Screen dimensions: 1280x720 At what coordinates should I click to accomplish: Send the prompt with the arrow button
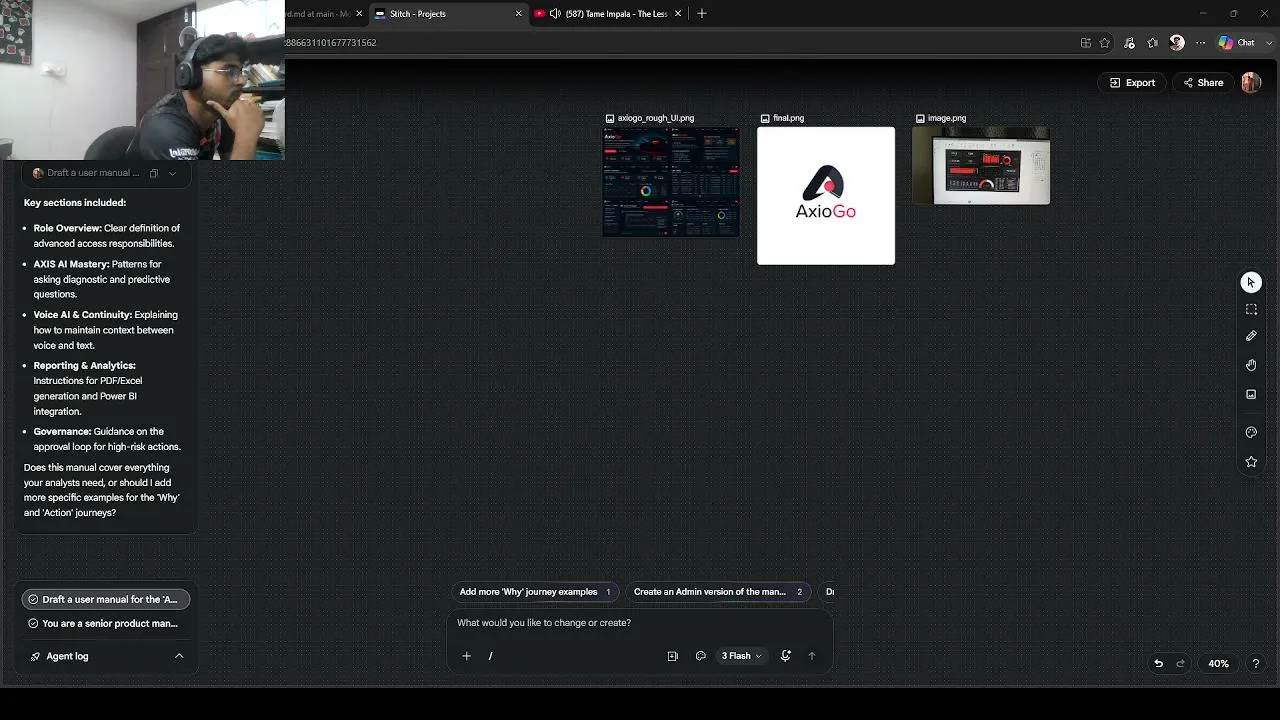tap(811, 656)
